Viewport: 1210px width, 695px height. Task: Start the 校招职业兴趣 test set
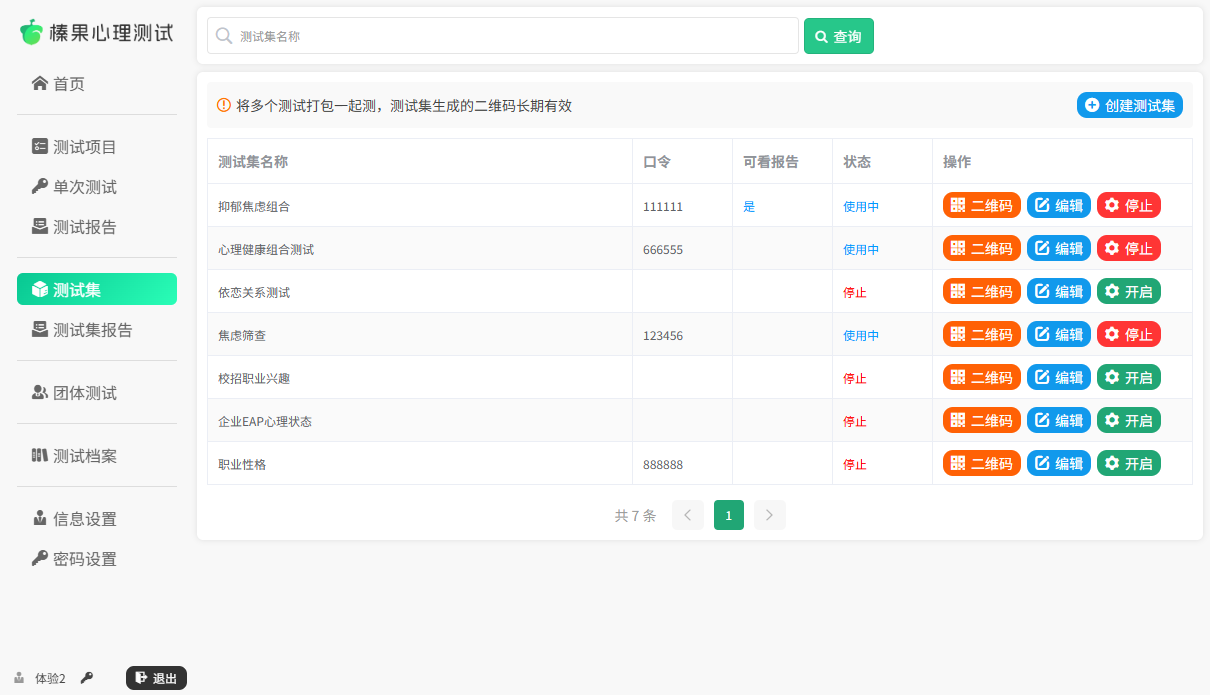point(1129,377)
